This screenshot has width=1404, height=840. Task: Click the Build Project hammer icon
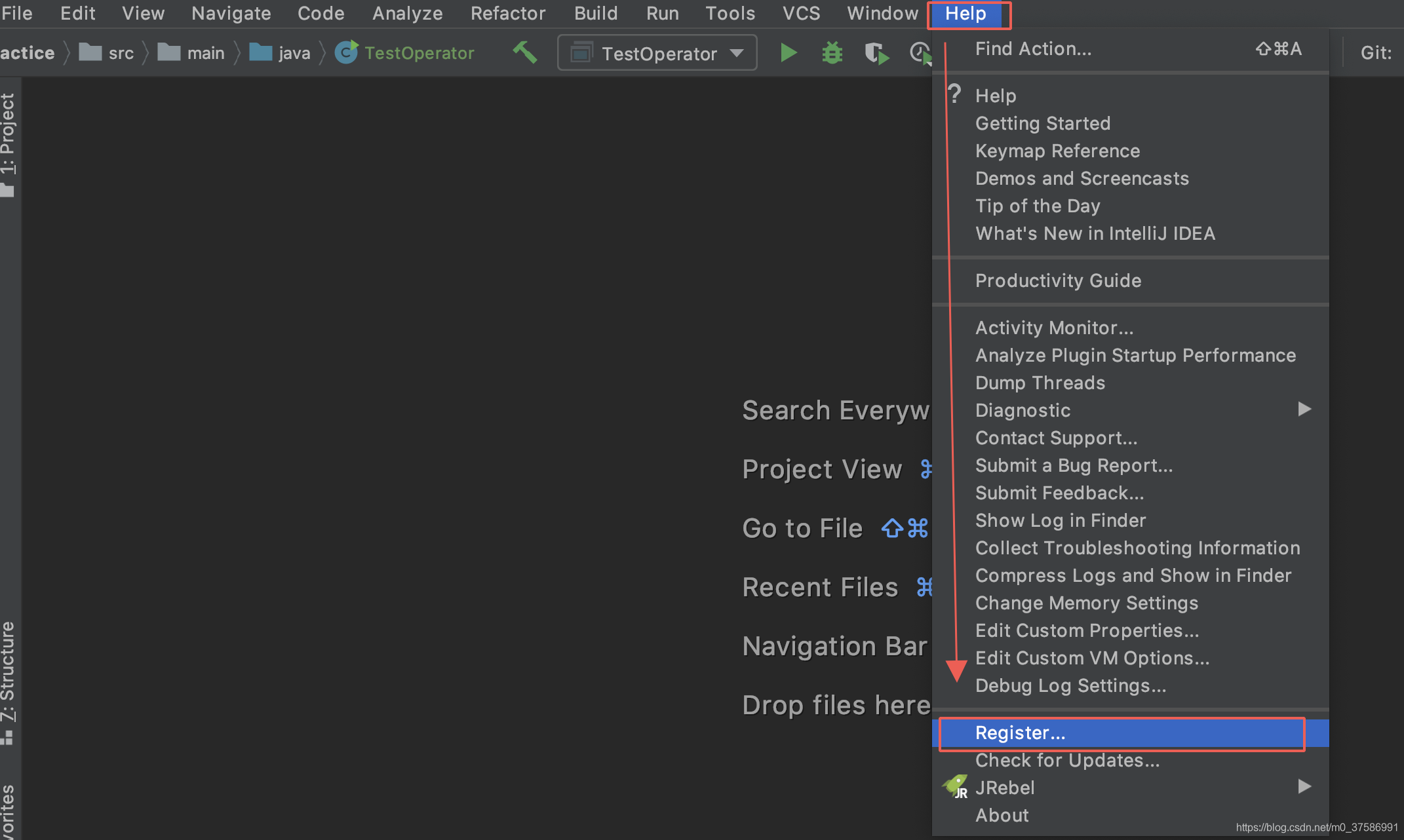[524, 52]
